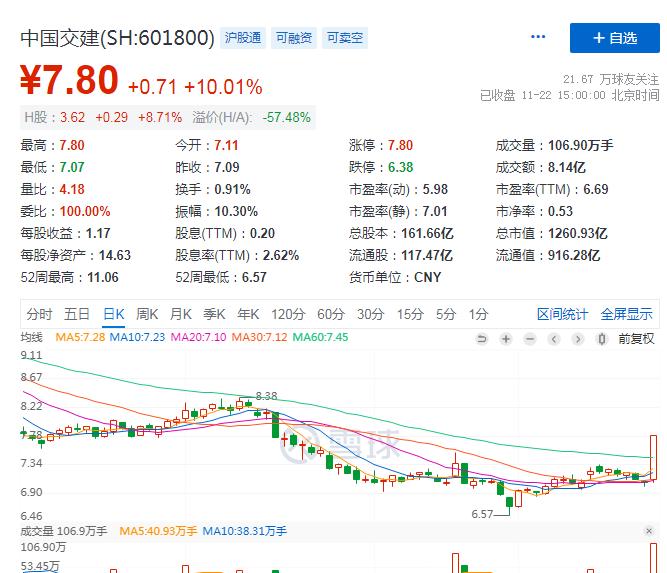Open the three-dot more options menu

pos(538,37)
